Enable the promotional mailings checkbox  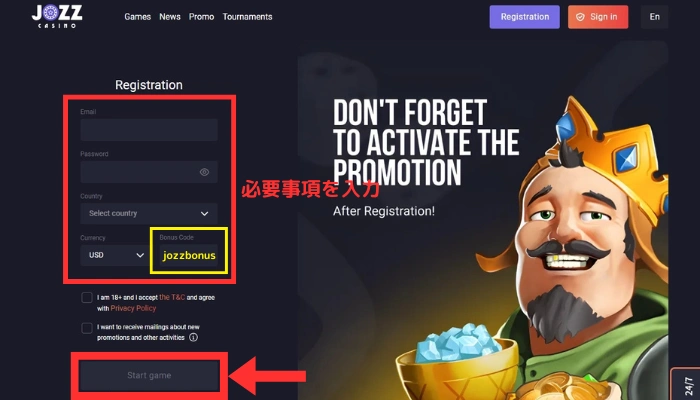(x=87, y=328)
